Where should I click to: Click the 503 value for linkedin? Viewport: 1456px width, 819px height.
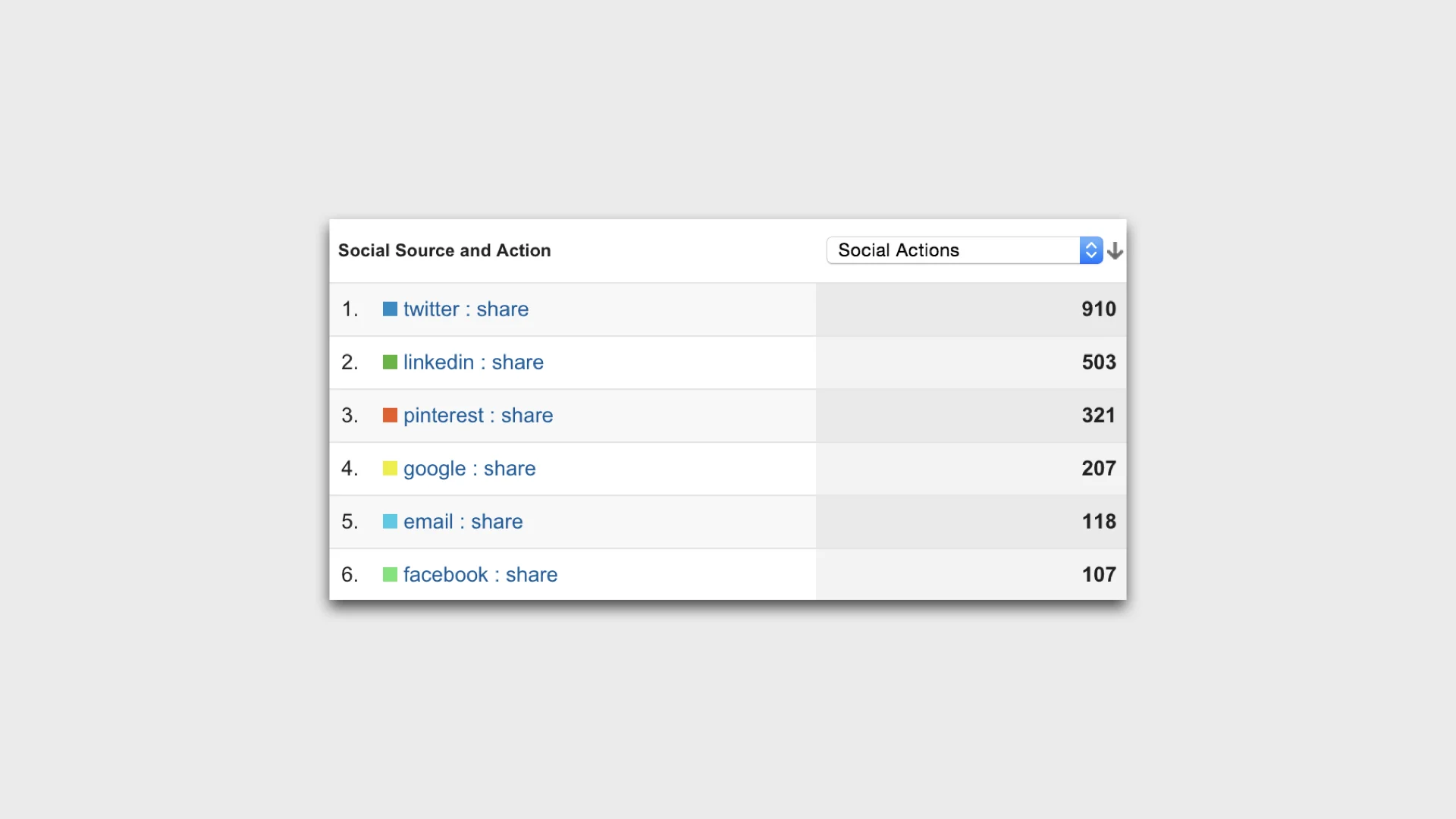pos(1098,362)
